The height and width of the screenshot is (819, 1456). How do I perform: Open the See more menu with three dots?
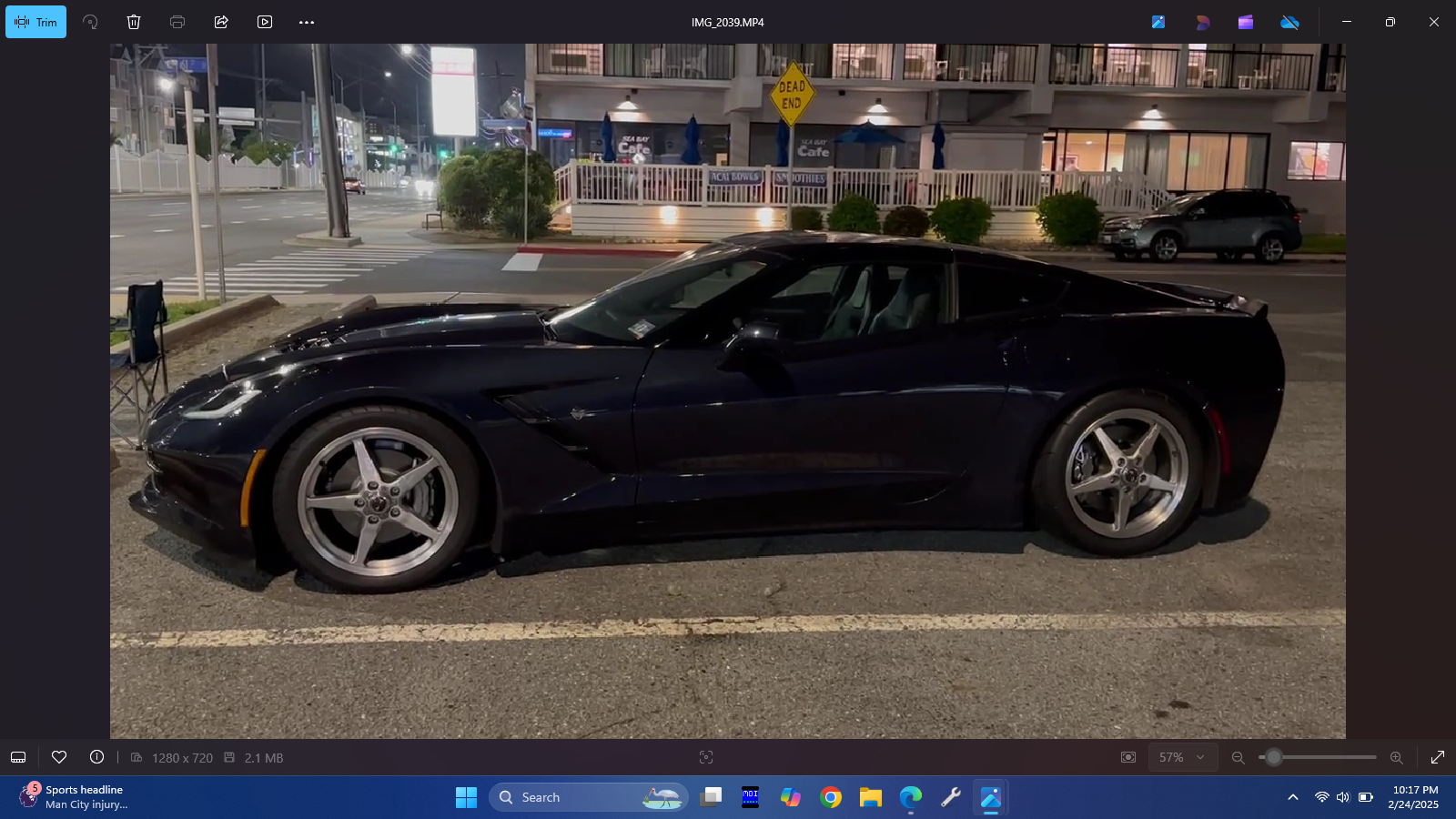(x=307, y=22)
